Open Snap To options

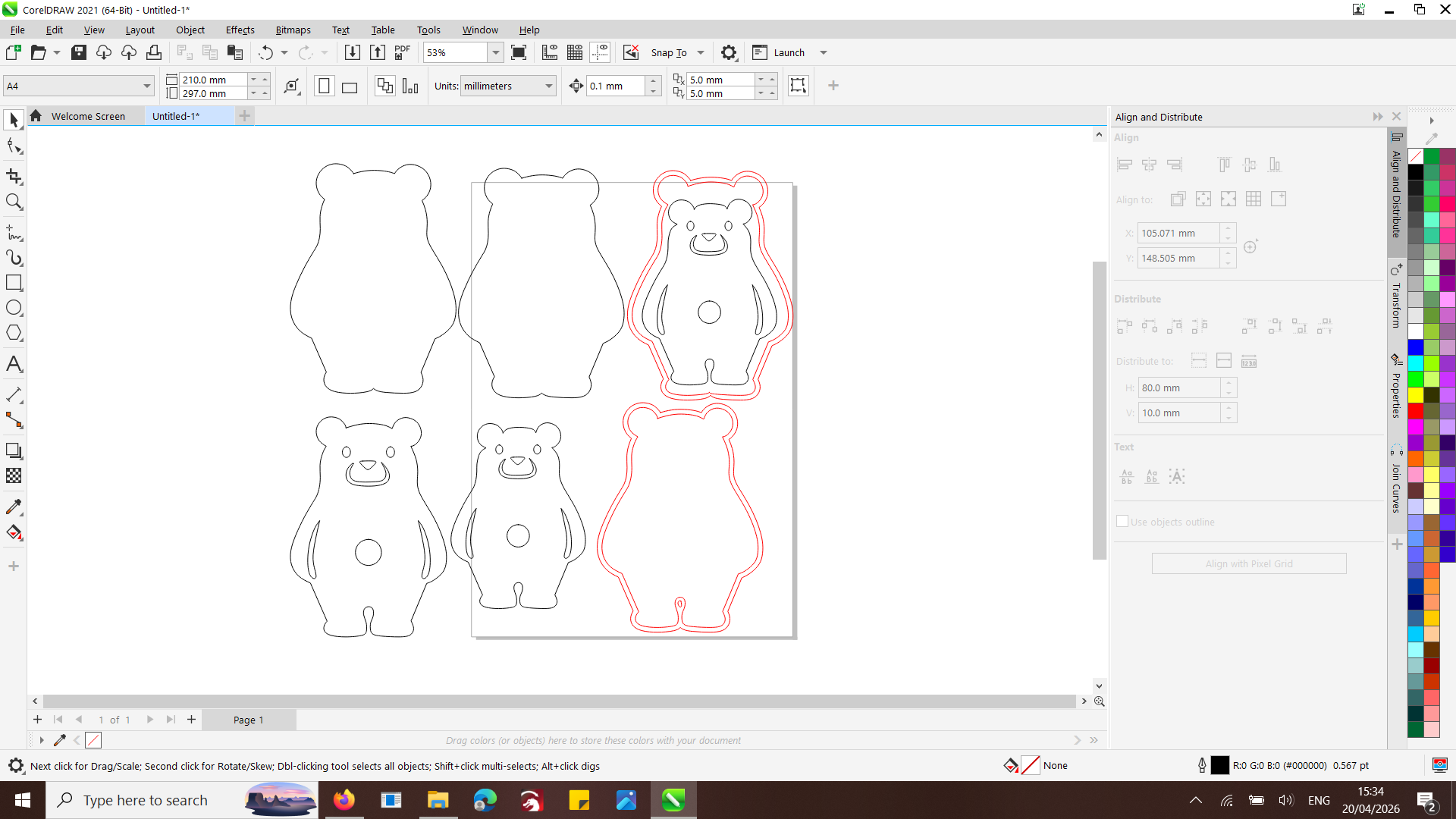point(669,52)
